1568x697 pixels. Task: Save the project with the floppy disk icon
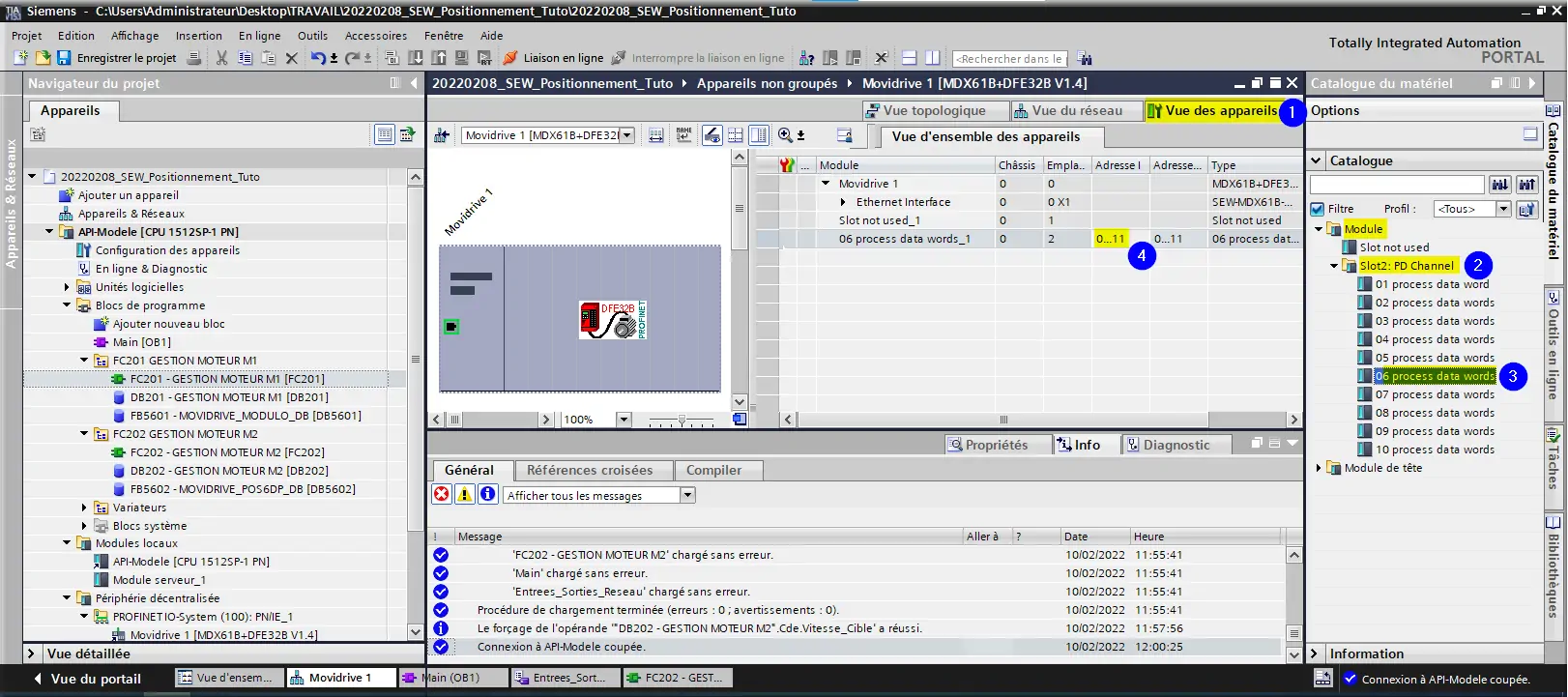click(63, 58)
